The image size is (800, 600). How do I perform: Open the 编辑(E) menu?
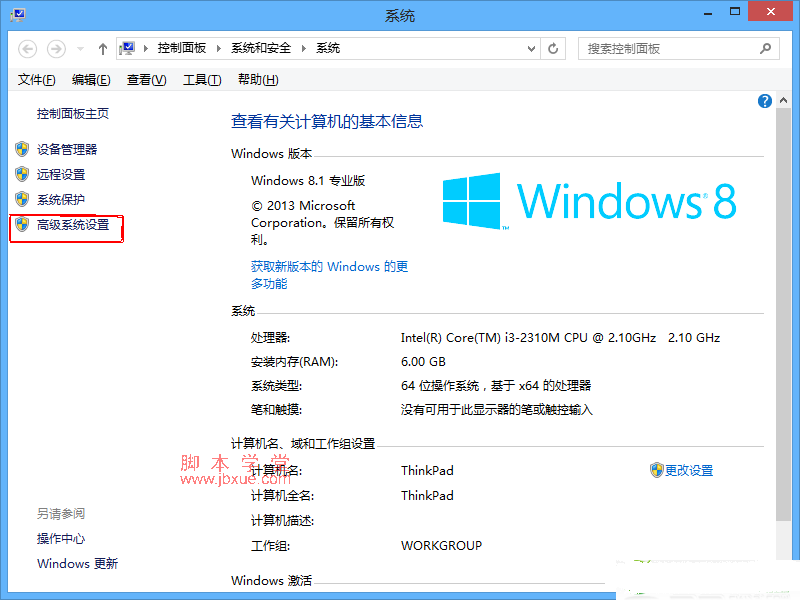coord(91,80)
